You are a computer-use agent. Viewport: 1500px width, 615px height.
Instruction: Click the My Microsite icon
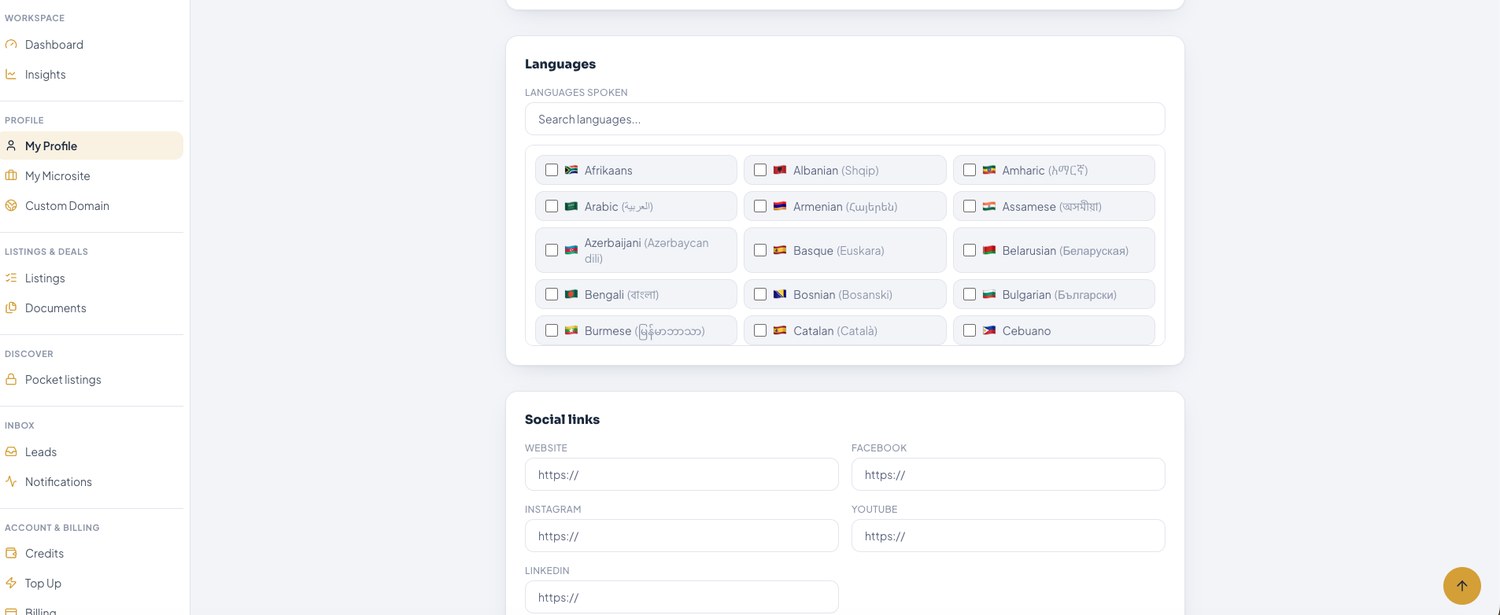(x=11, y=176)
